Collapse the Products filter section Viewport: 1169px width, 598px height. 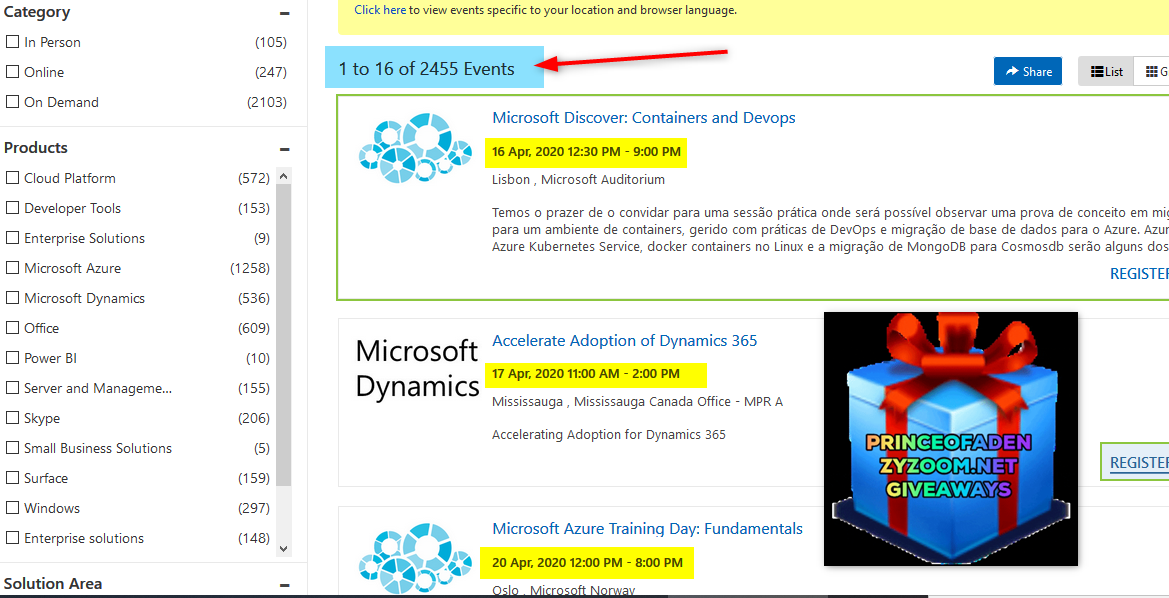[x=284, y=148]
